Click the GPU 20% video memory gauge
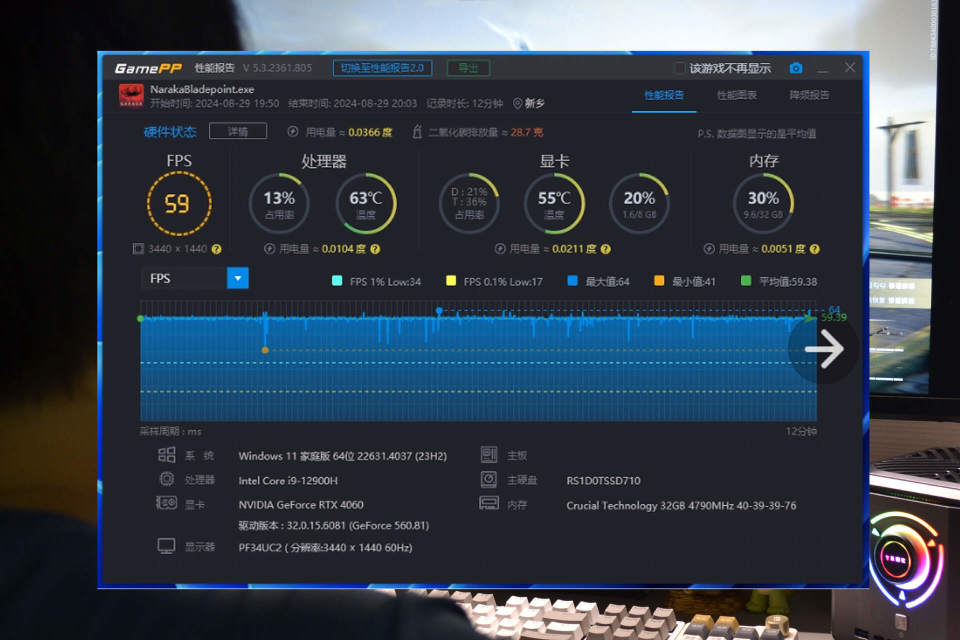Viewport: 960px width, 640px height. (639, 203)
